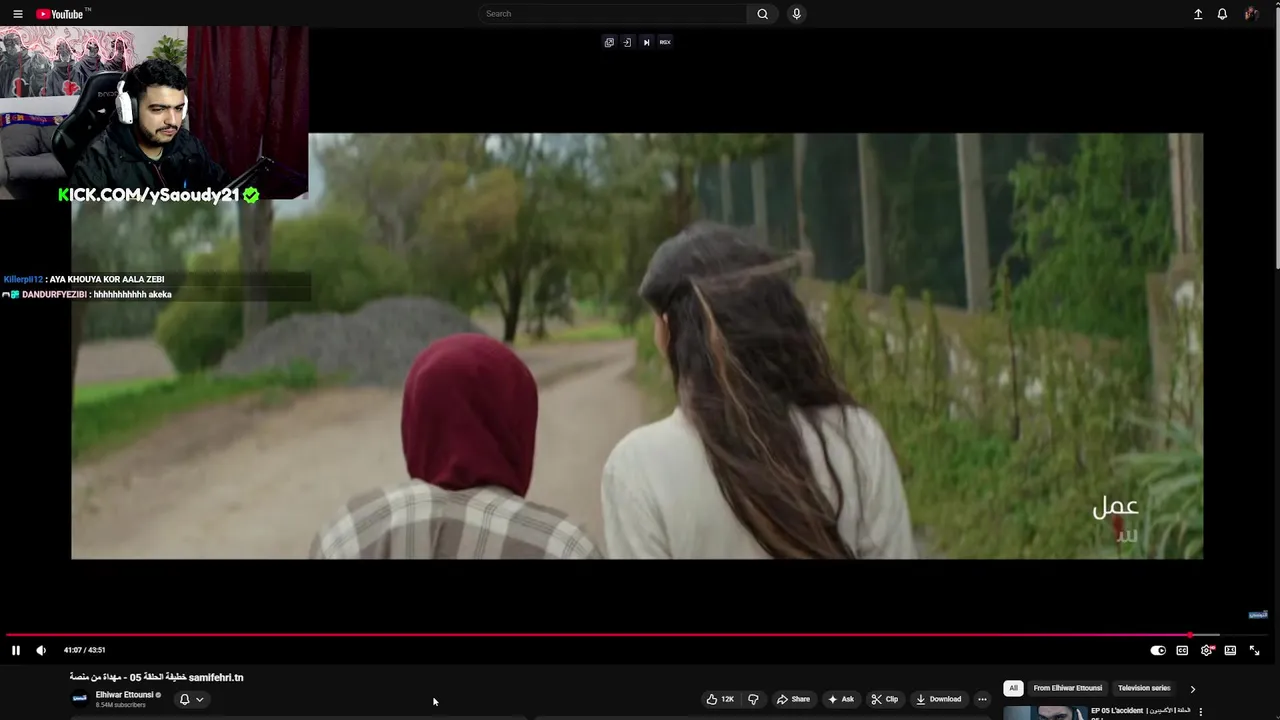The height and width of the screenshot is (720, 1280).
Task: Click the Ask button
Action: tap(840, 699)
